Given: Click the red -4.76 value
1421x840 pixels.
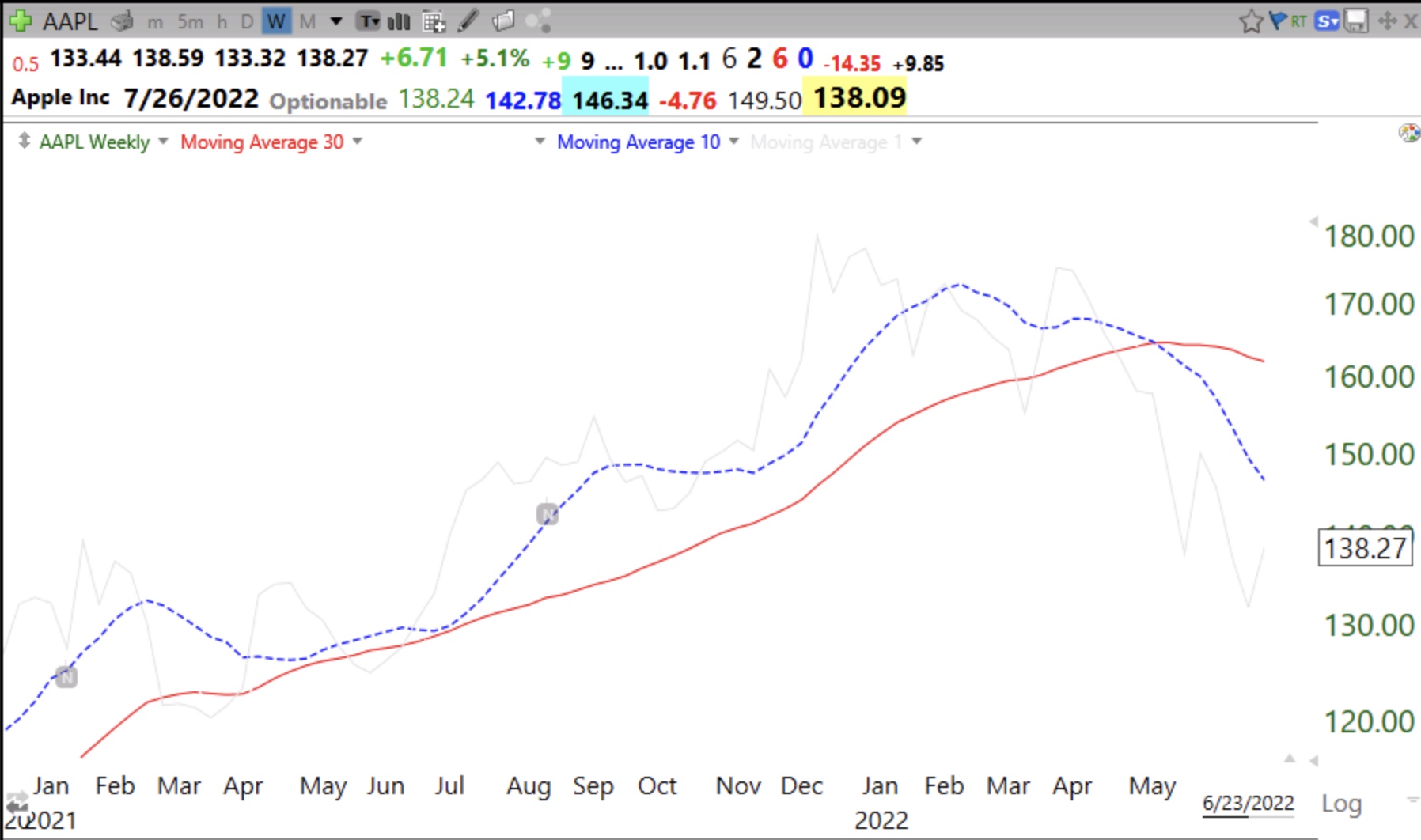Looking at the screenshot, I should coord(688,101).
